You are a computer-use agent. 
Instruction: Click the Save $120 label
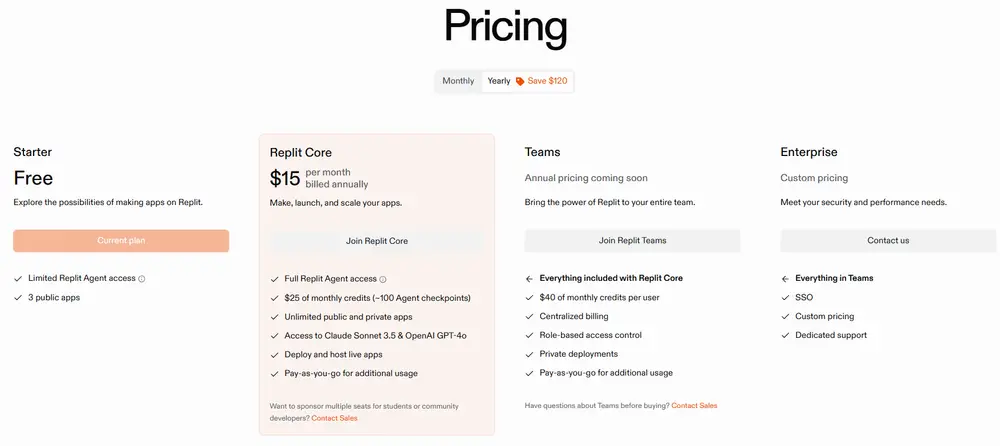click(x=548, y=81)
